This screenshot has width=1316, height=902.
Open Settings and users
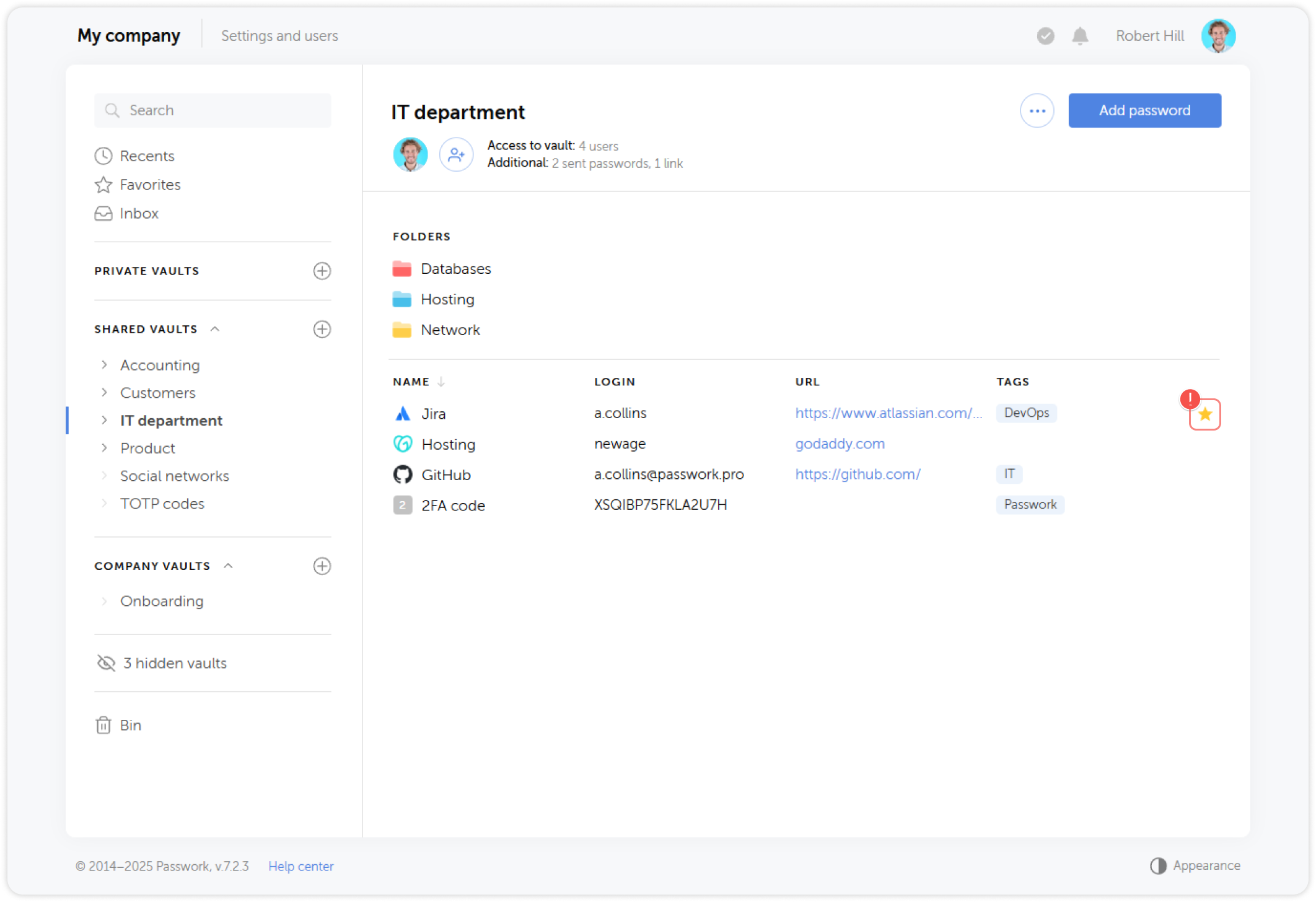click(279, 35)
